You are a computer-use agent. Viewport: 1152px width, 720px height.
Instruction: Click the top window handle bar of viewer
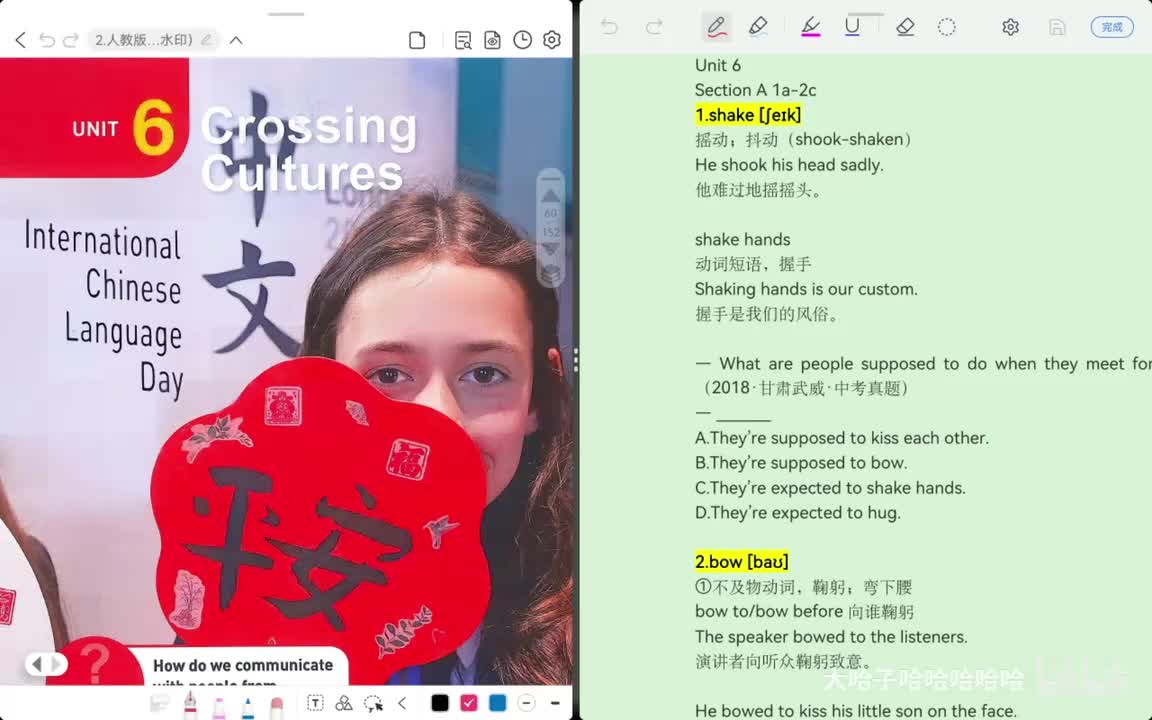[286, 14]
